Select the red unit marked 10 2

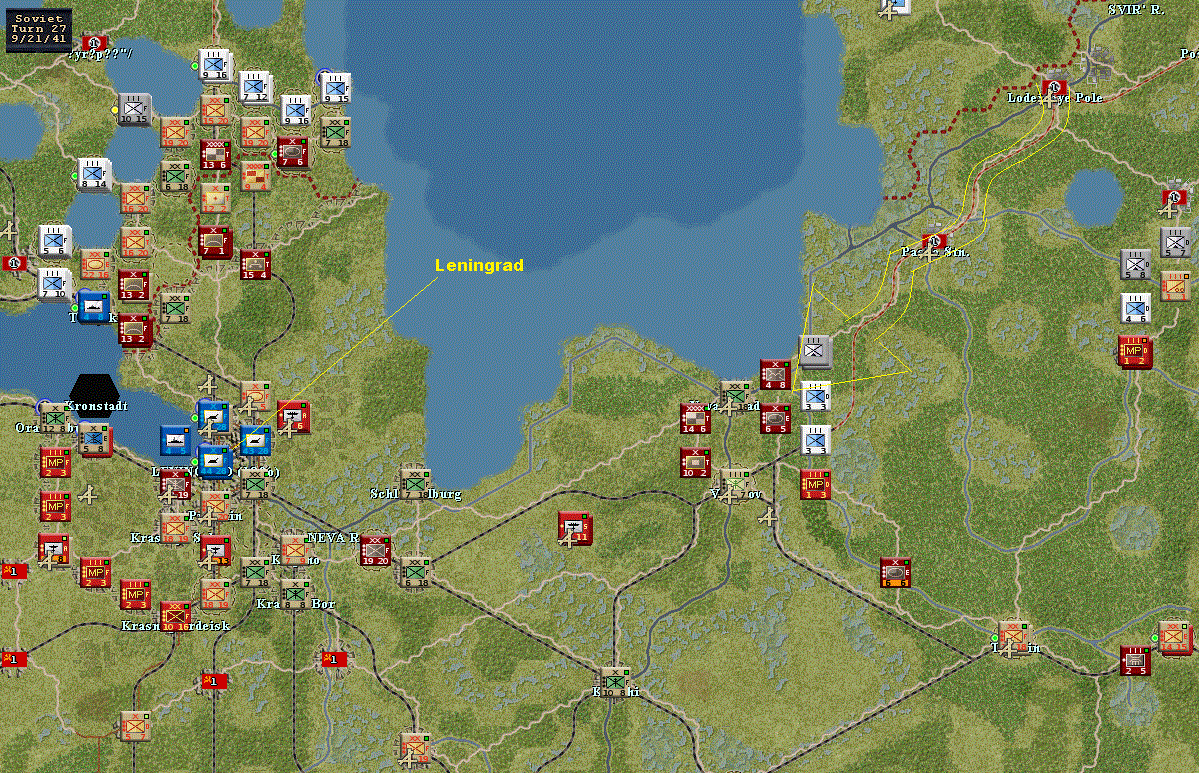tap(696, 462)
